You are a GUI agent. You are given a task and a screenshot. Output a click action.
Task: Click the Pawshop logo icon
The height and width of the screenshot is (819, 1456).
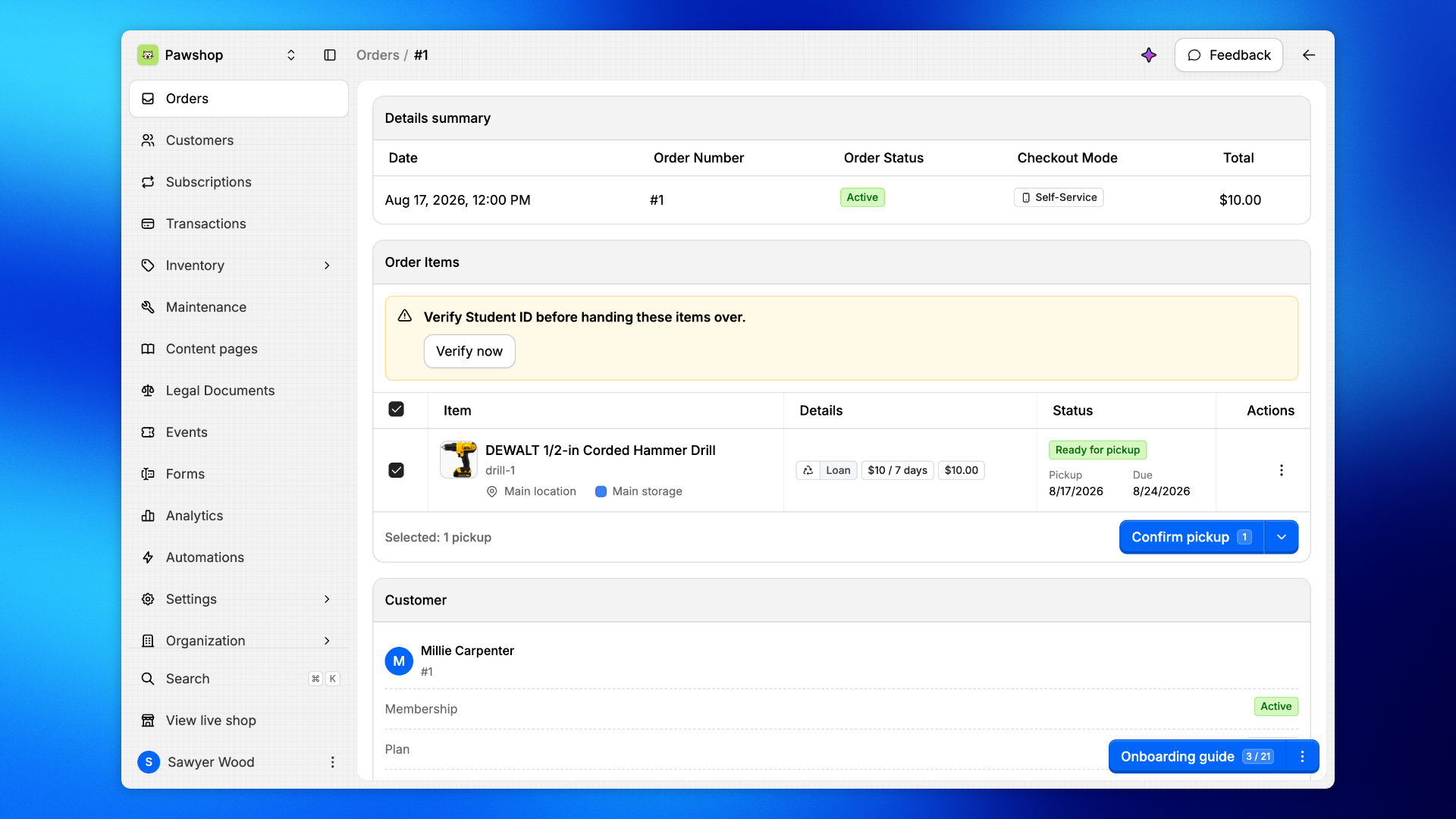148,55
